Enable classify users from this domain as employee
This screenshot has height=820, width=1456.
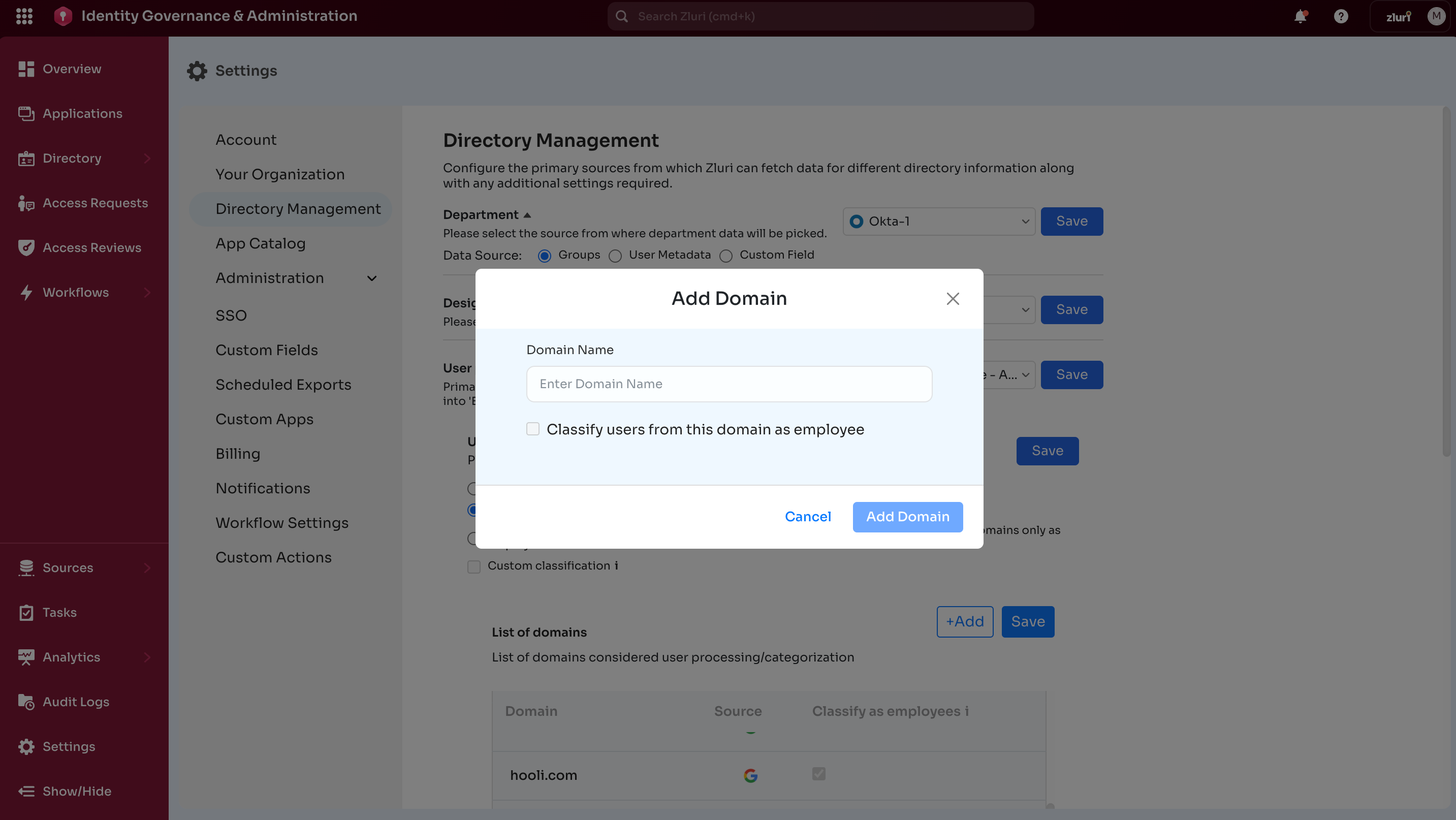[532, 429]
